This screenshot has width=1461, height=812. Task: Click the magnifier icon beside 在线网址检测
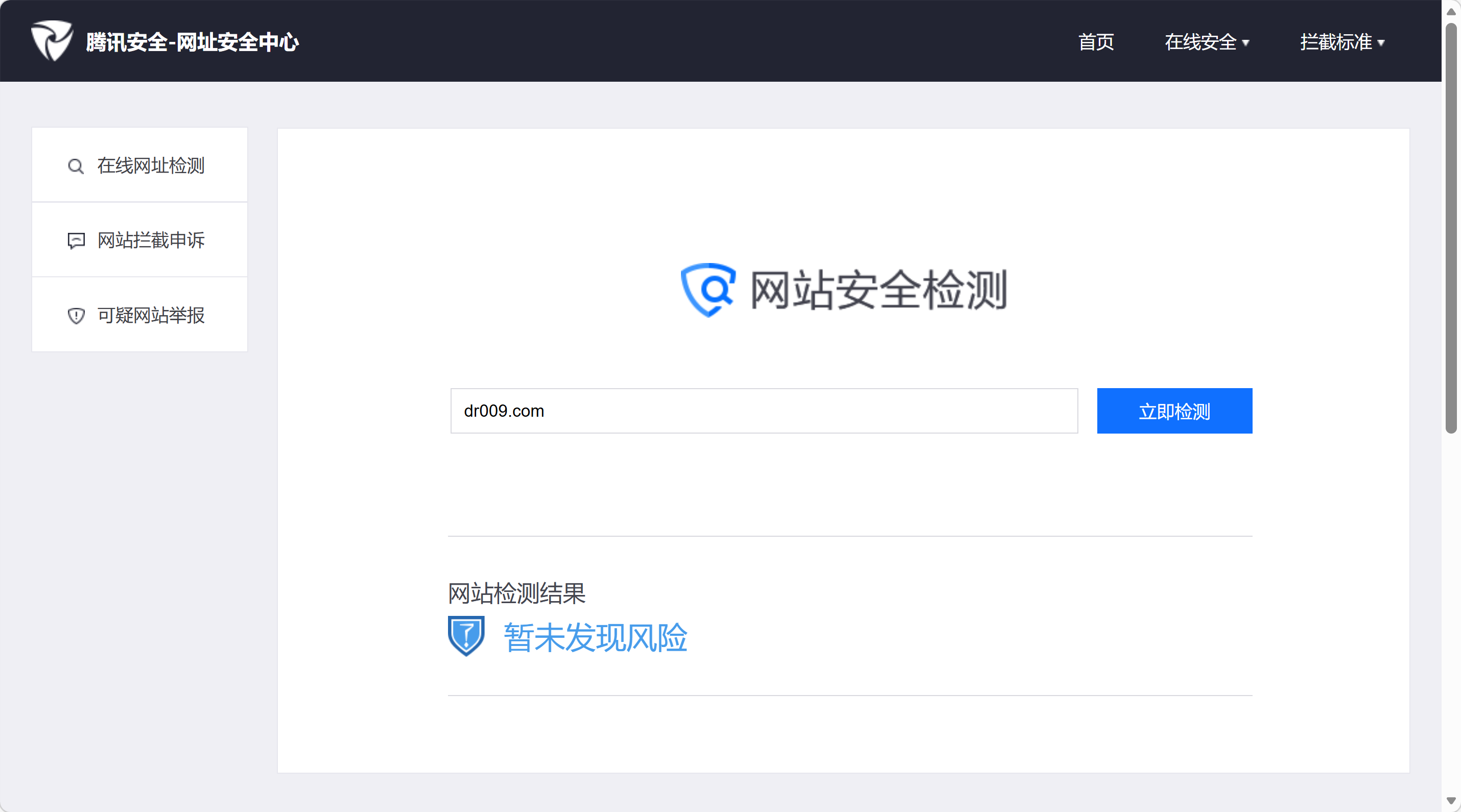76,166
